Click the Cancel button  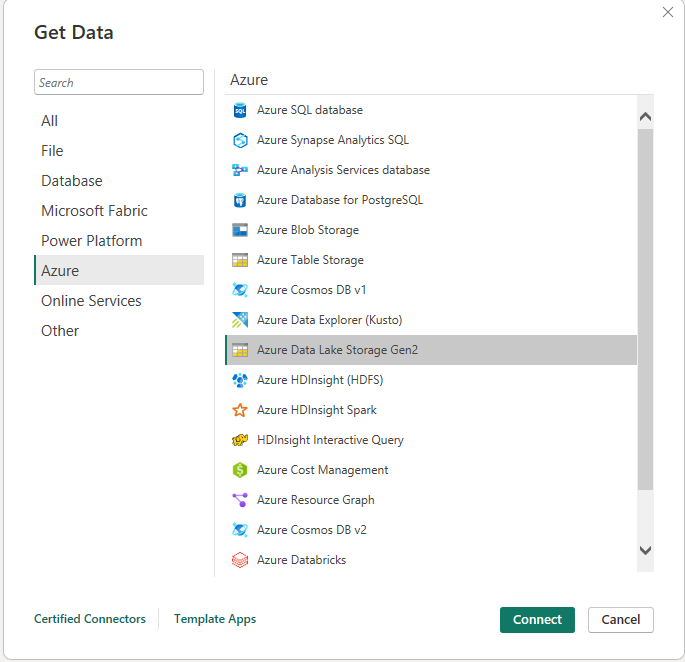[620, 620]
